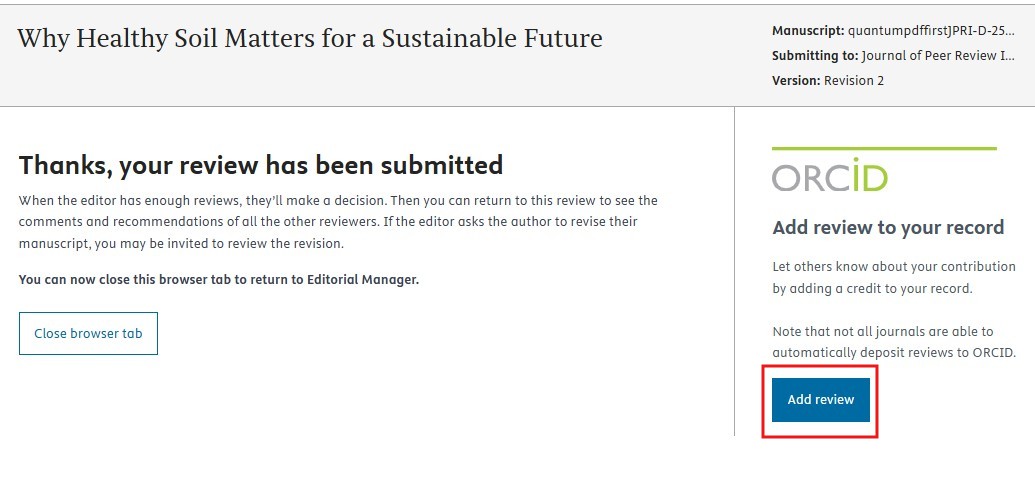This screenshot has width=1035, height=497.
Task: Click the note about journals depositing reviews to ORCID
Action: 894,341
